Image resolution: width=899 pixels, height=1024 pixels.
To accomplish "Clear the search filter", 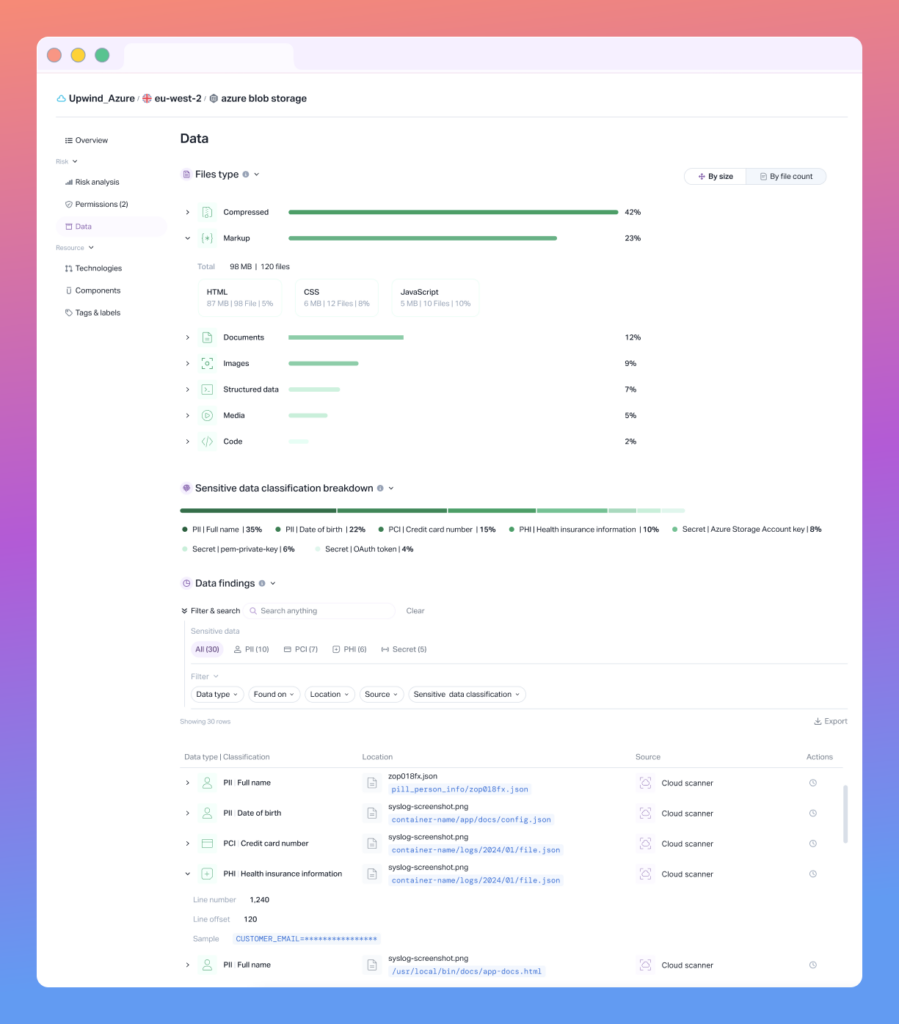I will click(415, 610).
